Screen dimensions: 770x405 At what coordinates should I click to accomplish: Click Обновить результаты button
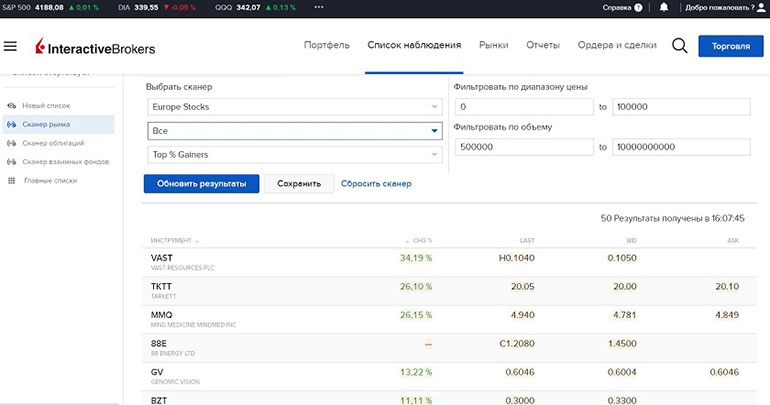201,184
